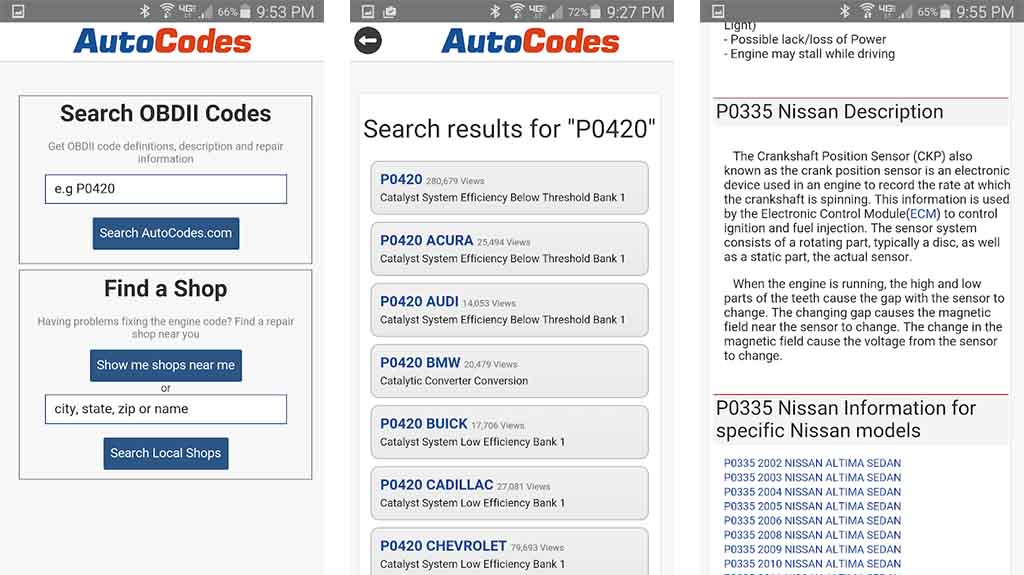
Task: Tap the 66% battery icon in the status bar
Action: click(246, 11)
